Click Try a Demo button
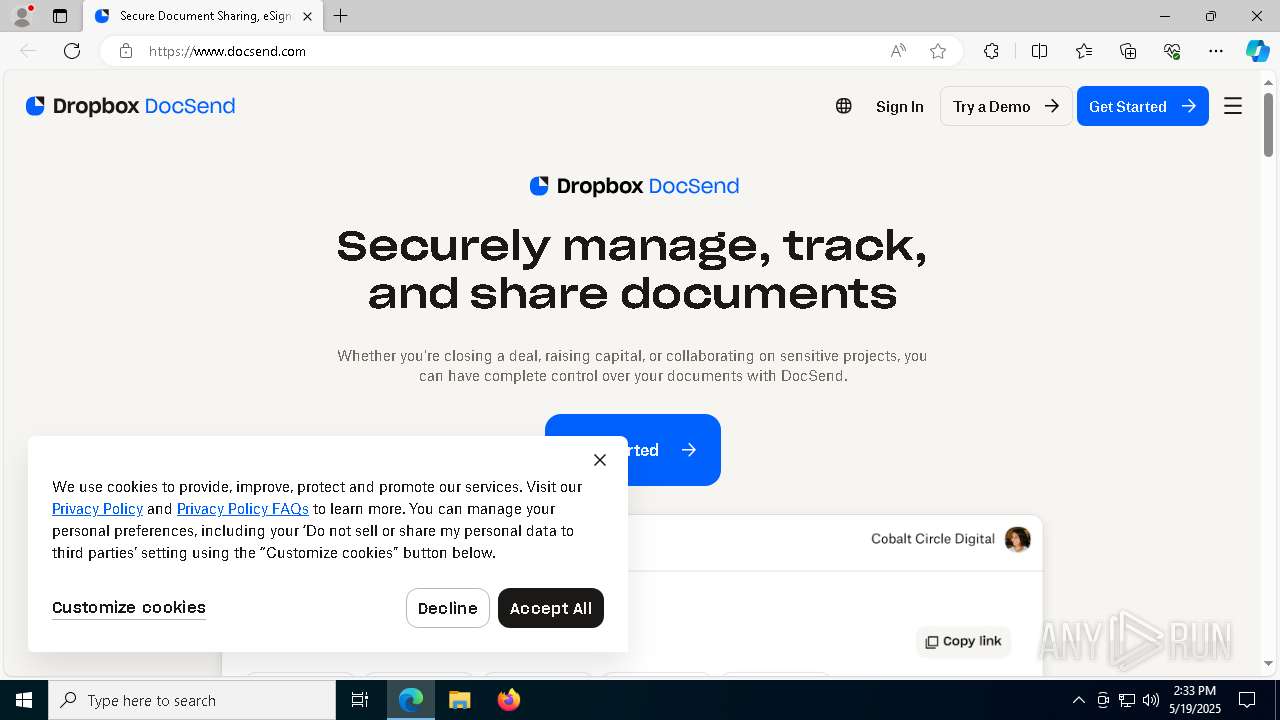This screenshot has height=720, width=1280. (1006, 106)
